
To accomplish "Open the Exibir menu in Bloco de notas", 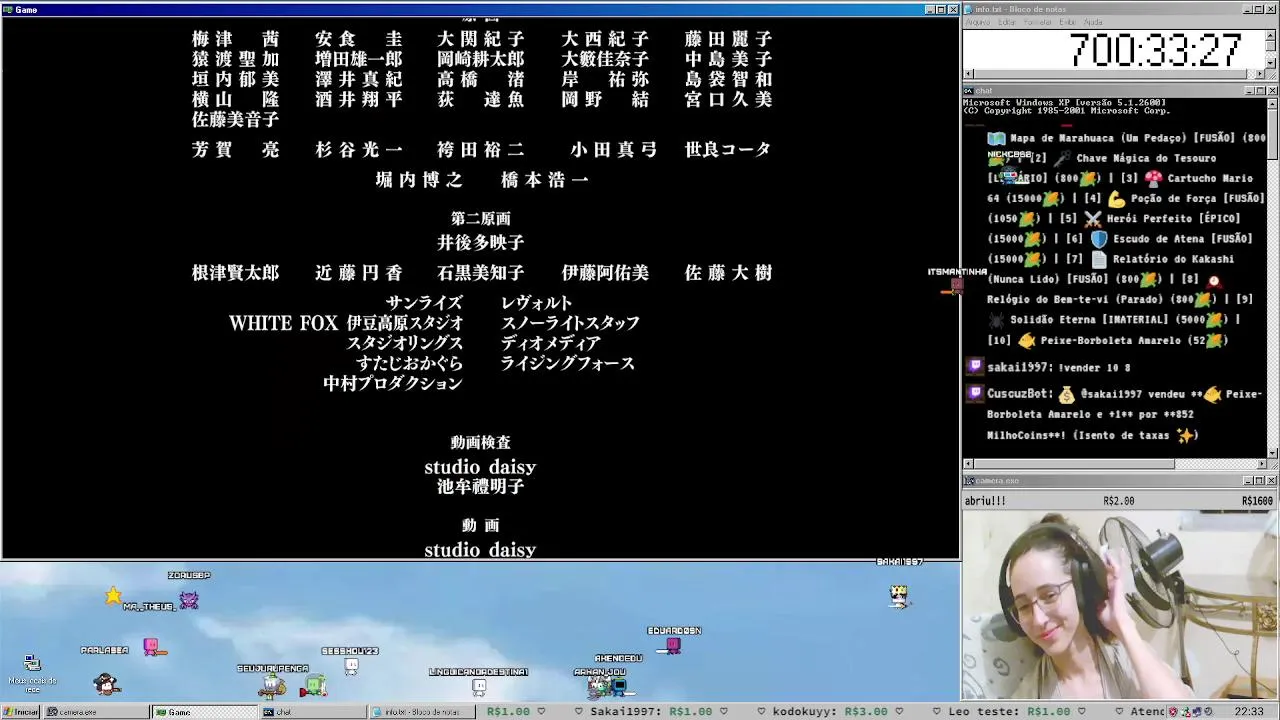I will tap(1068, 22).
